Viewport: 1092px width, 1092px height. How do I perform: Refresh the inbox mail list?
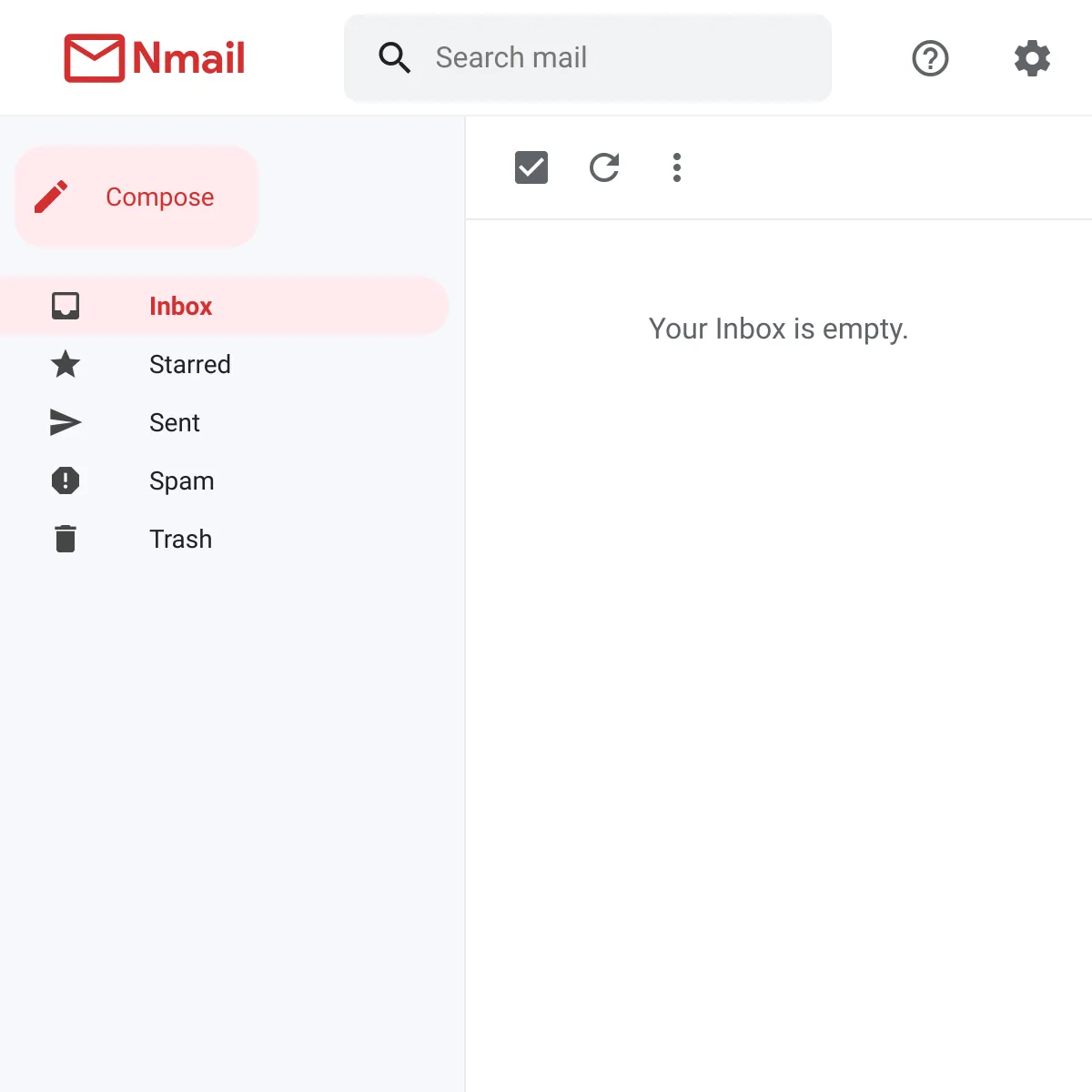click(604, 167)
